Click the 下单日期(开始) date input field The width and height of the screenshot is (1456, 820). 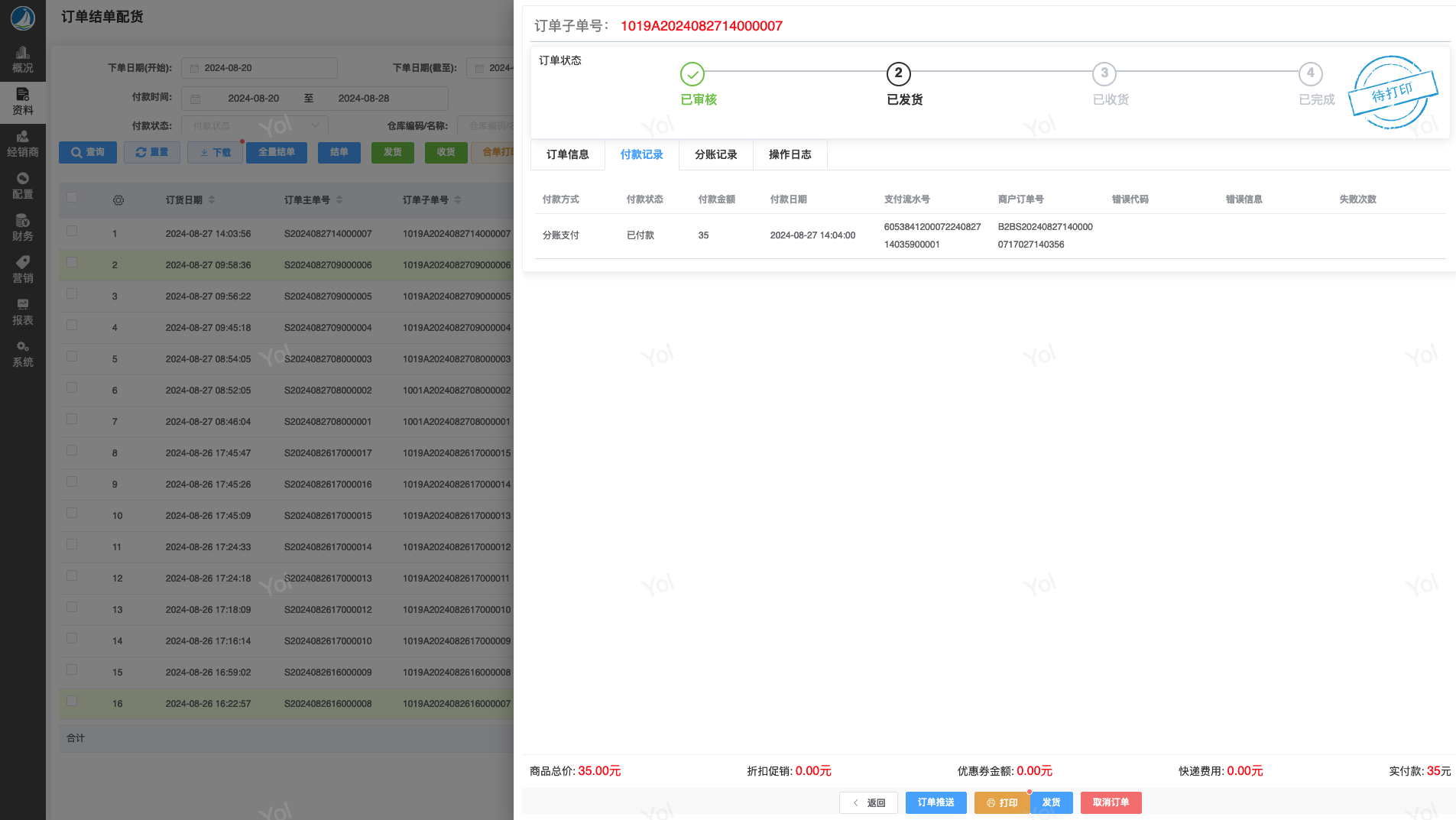pos(259,68)
